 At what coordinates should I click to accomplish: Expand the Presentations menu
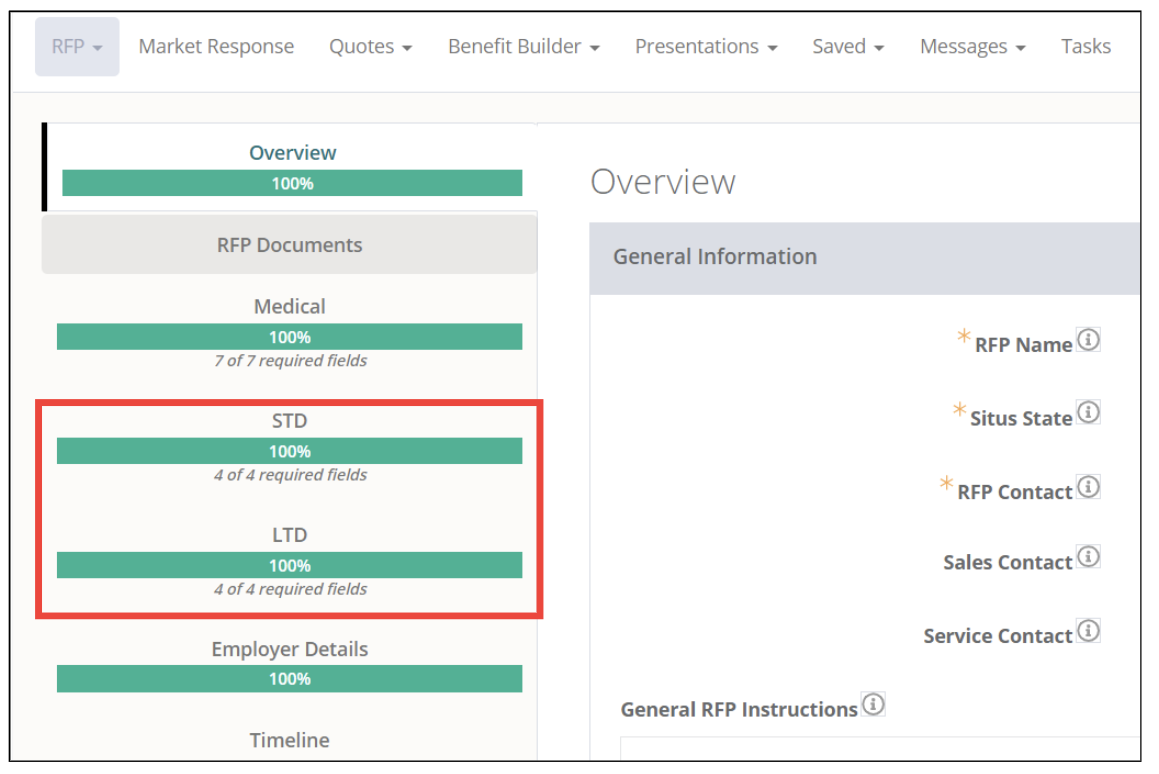pyautogui.click(x=706, y=47)
